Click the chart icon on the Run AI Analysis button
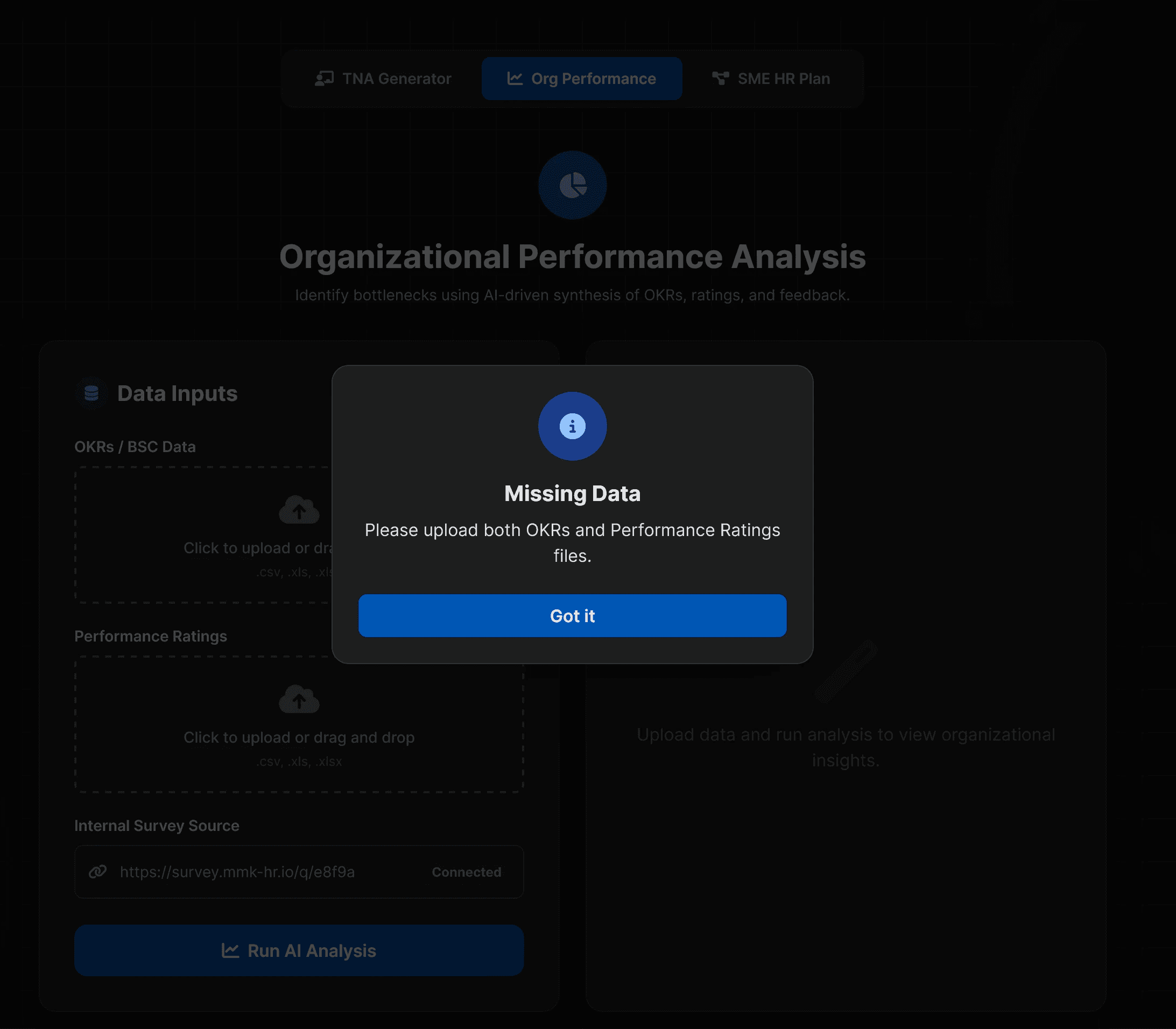Screen dimensions: 1176x1029 pos(230,950)
